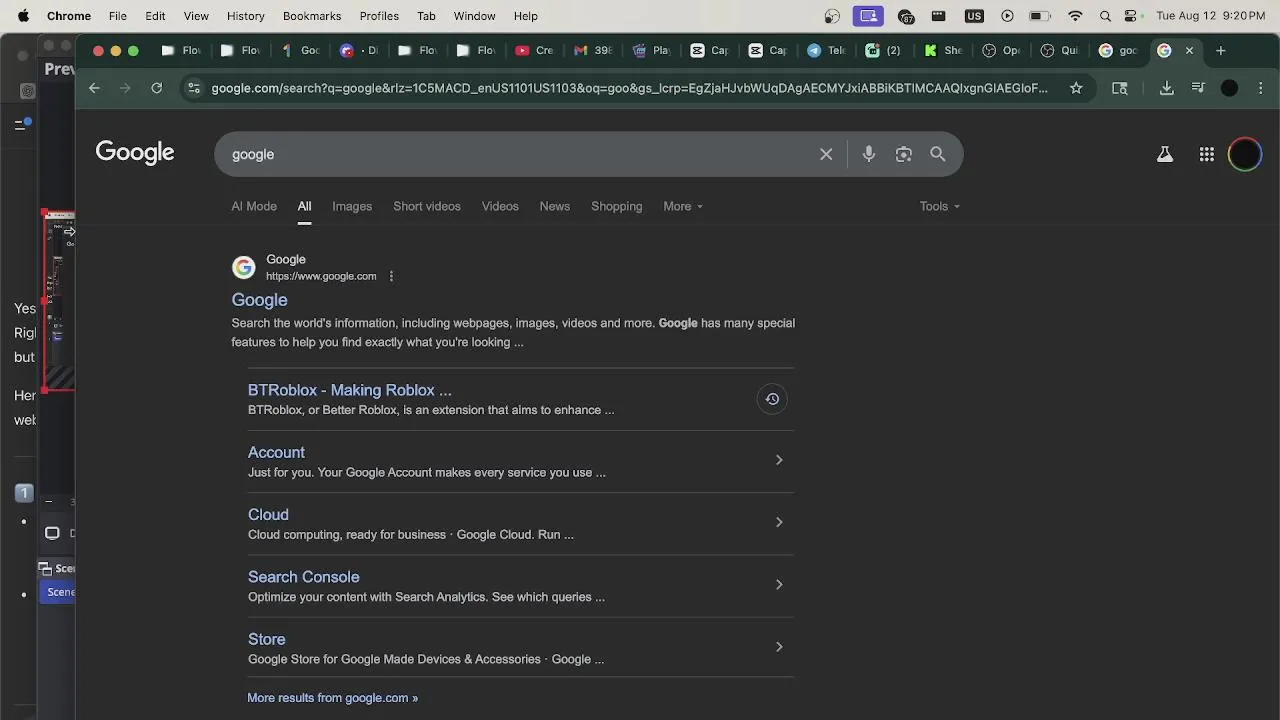The height and width of the screenshot is (720, 1280).
Task: Click the US input source icon
Action: [973, 16]
